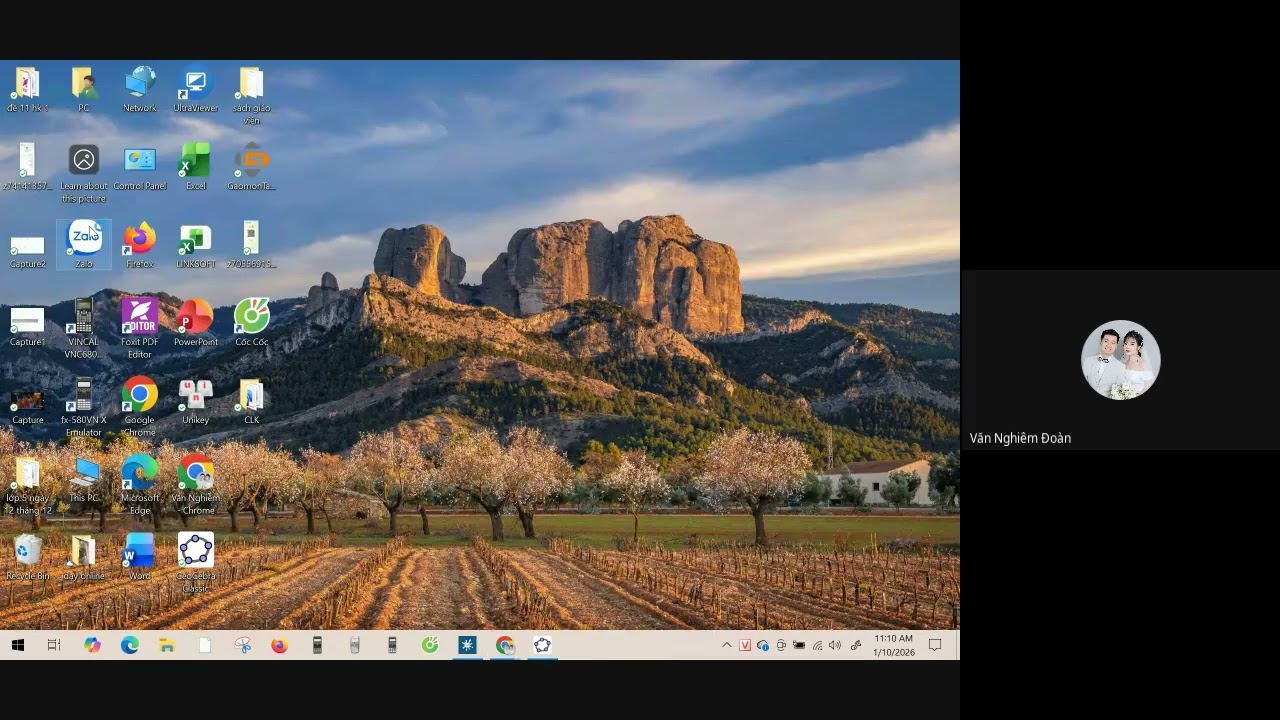Open Microsoft Edge on the taskbar
This screenshot has height=720, width=1280.
[x=130, y=646]
